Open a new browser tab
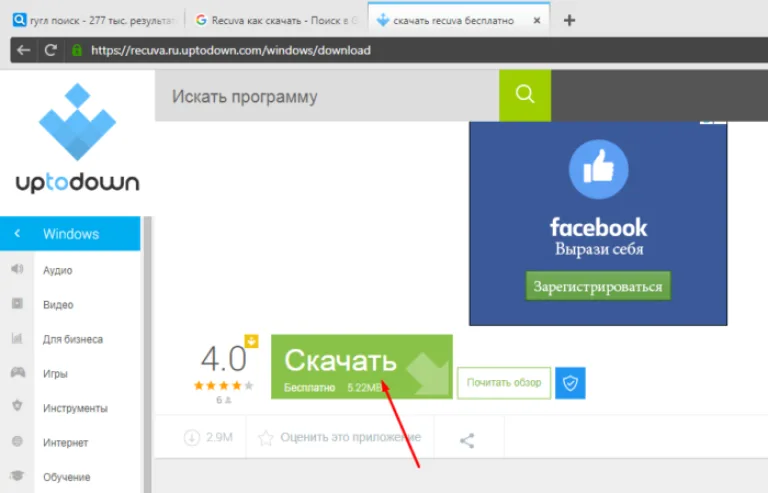 pos(569,20)
